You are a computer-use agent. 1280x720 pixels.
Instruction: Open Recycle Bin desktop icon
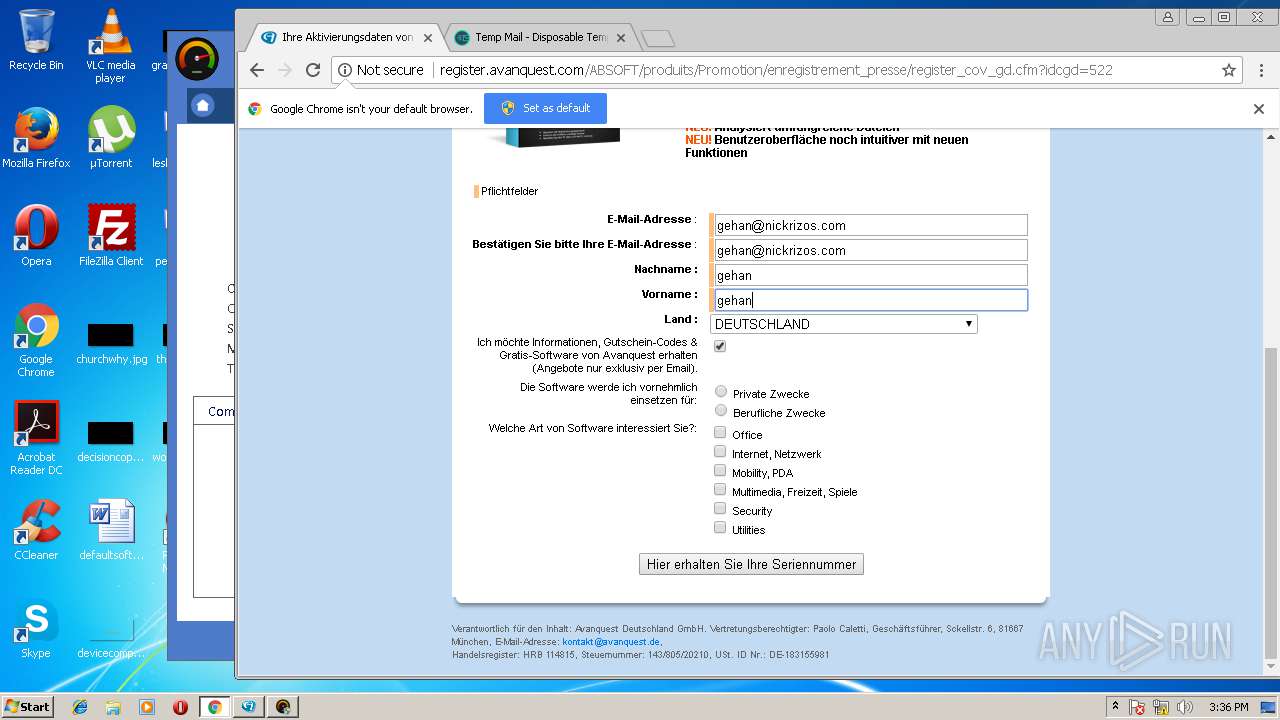point(36,40)
